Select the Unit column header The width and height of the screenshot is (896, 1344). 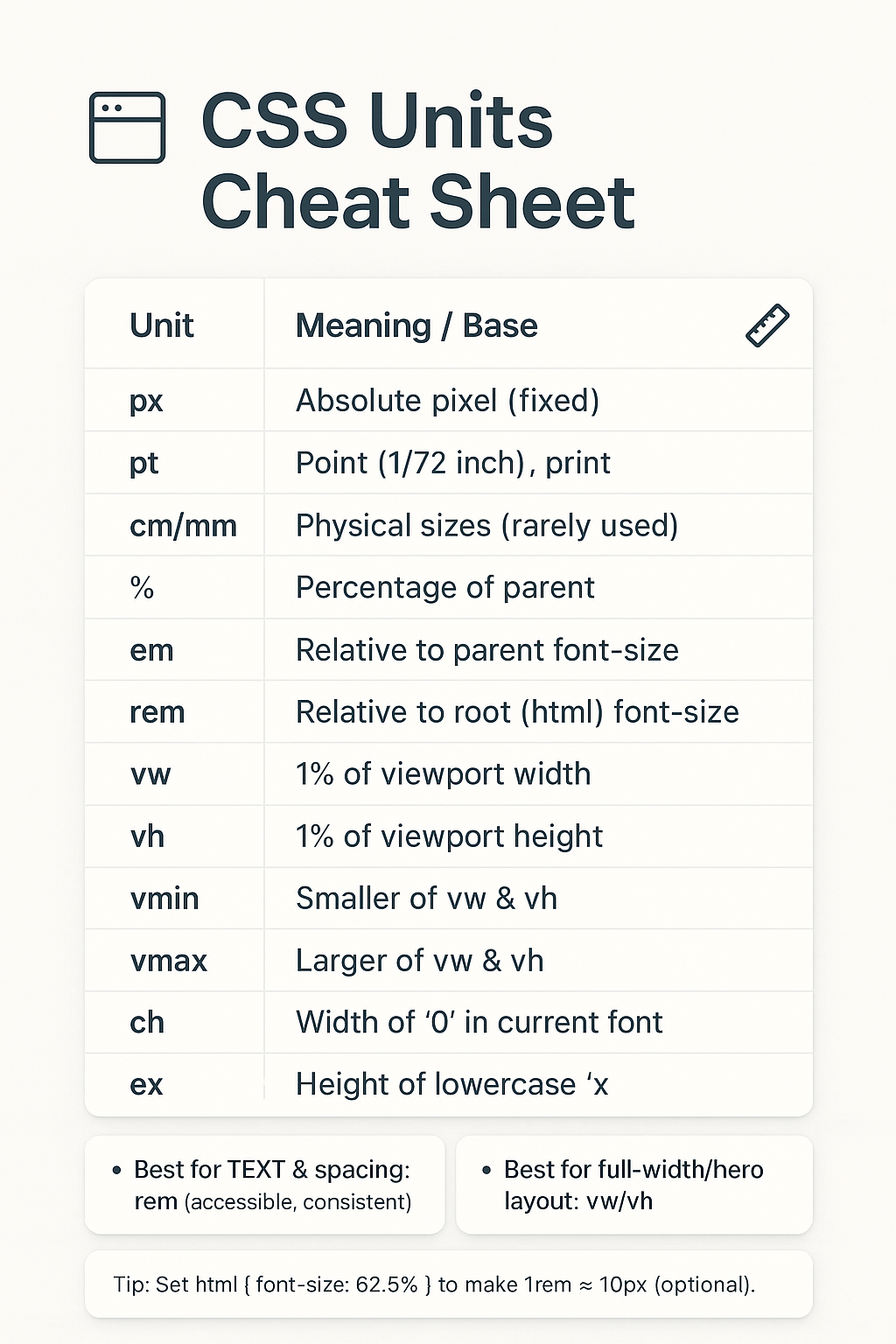click(x=162, y=325)
